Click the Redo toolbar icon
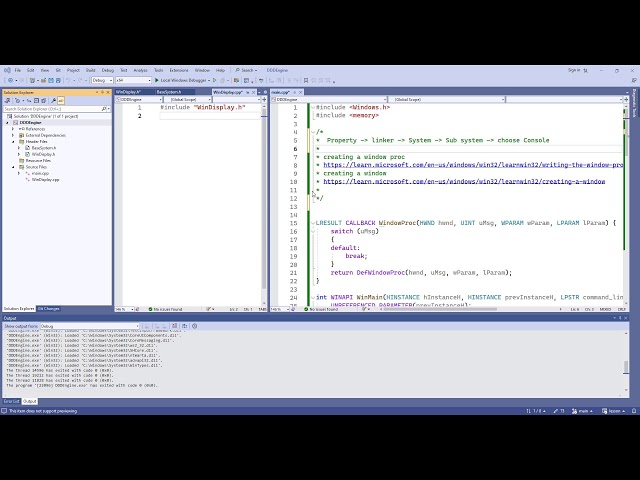The width and height of the screenshot is (640, 480). (80, 80)
